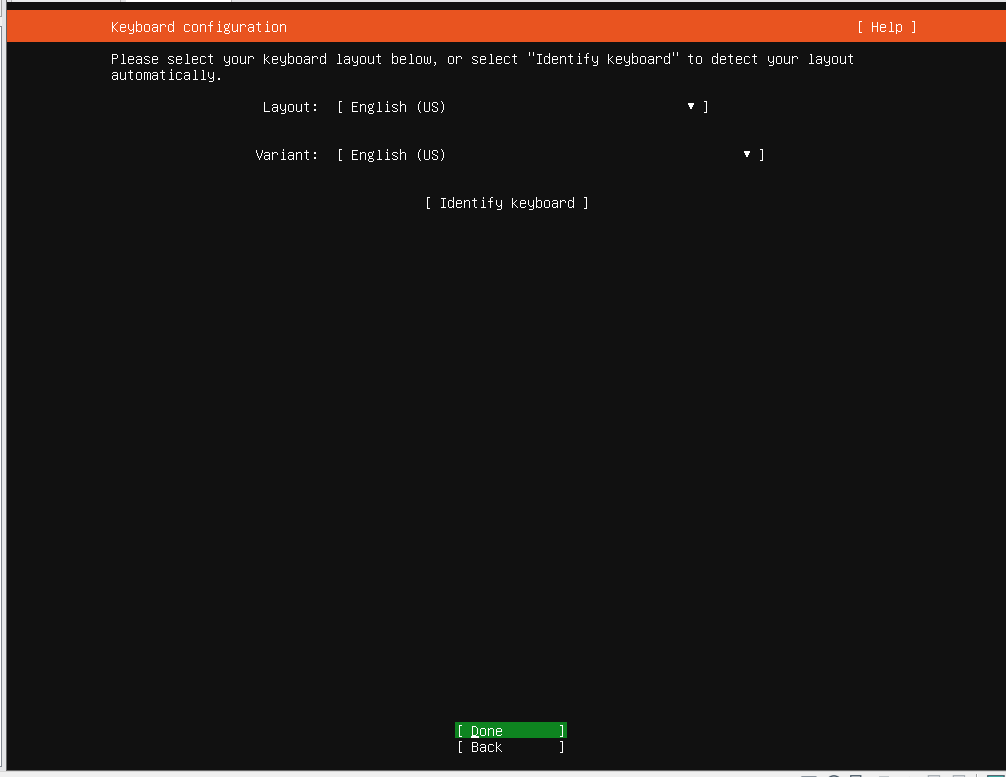Open Help from the top orange bar
The image size is (1006, 777).
pos(885,27)
